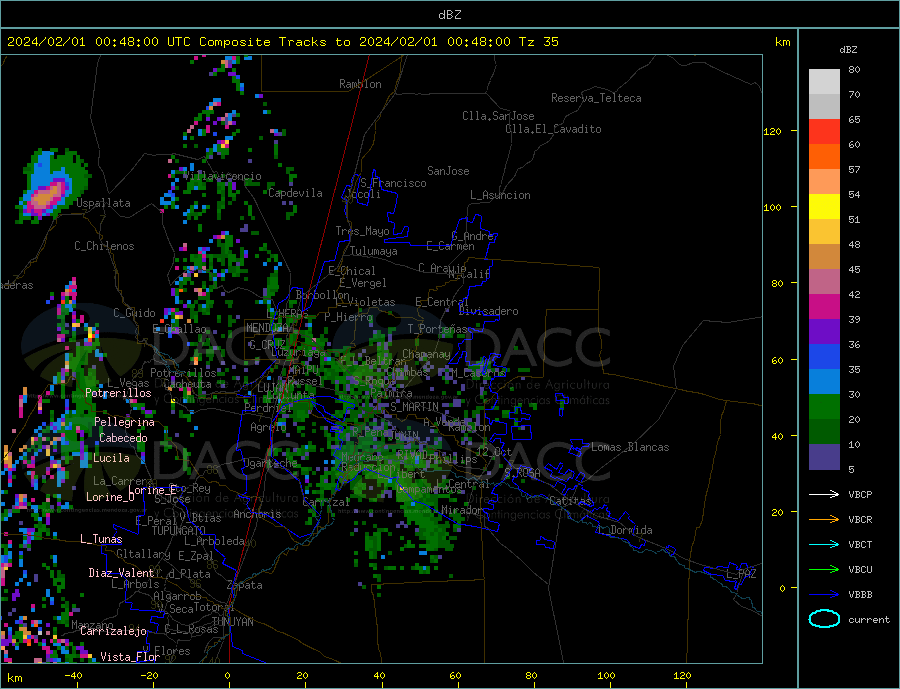
Task: Click the 'km' unit label in header right
Action: (782, 42)
